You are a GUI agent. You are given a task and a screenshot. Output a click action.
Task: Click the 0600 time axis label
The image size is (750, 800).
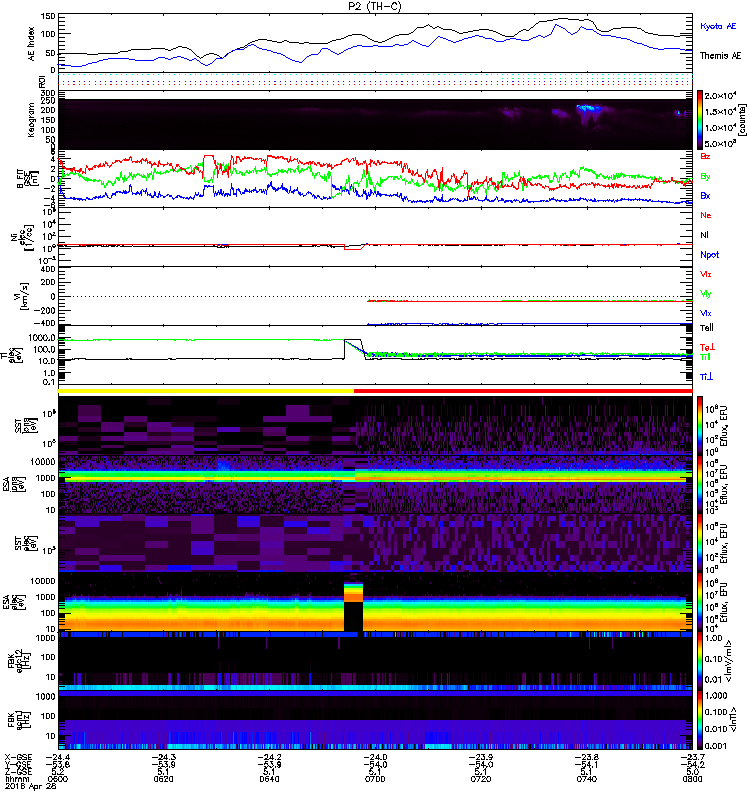tap(57, 779)
